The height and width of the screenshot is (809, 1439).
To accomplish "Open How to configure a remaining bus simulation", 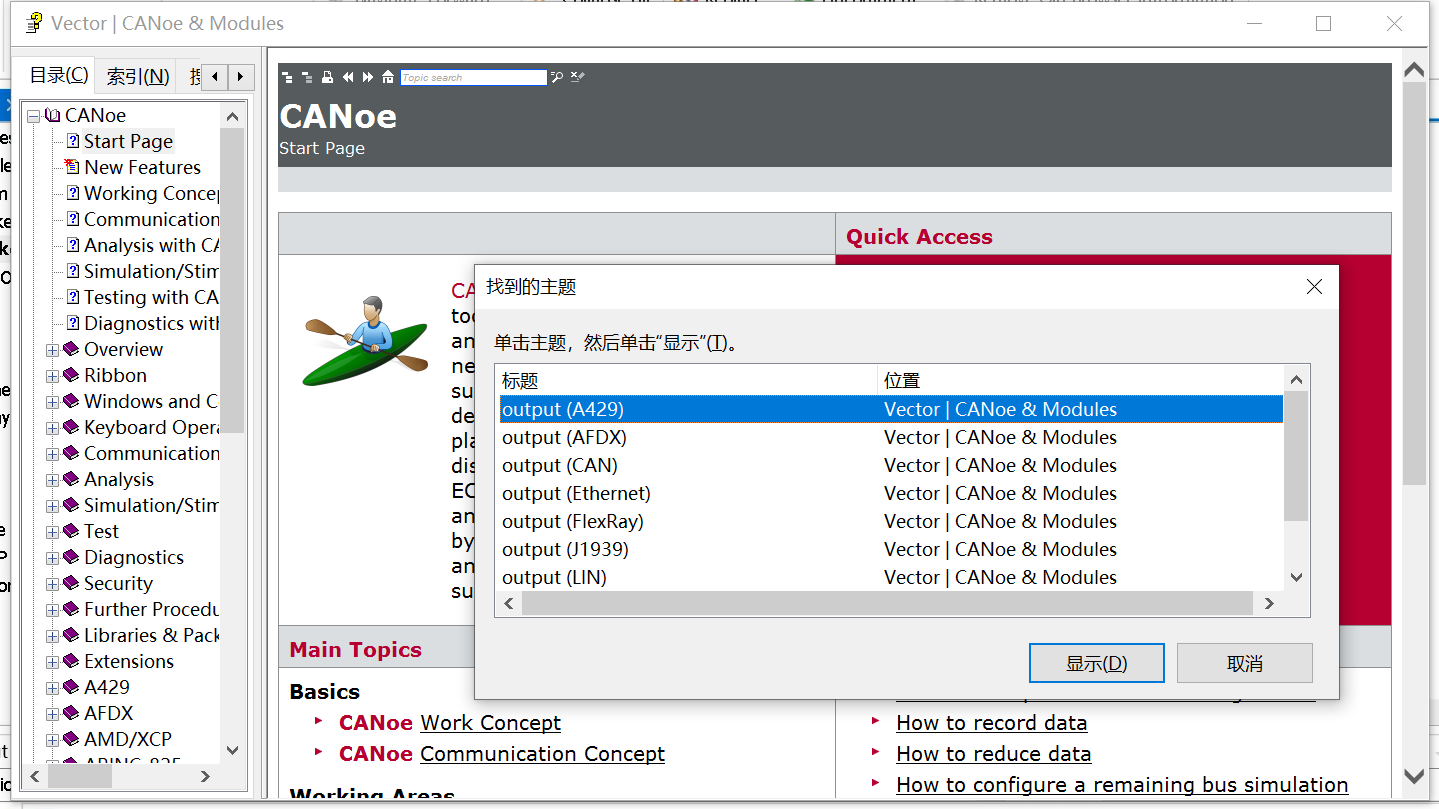I will [x=1122, y=784].
